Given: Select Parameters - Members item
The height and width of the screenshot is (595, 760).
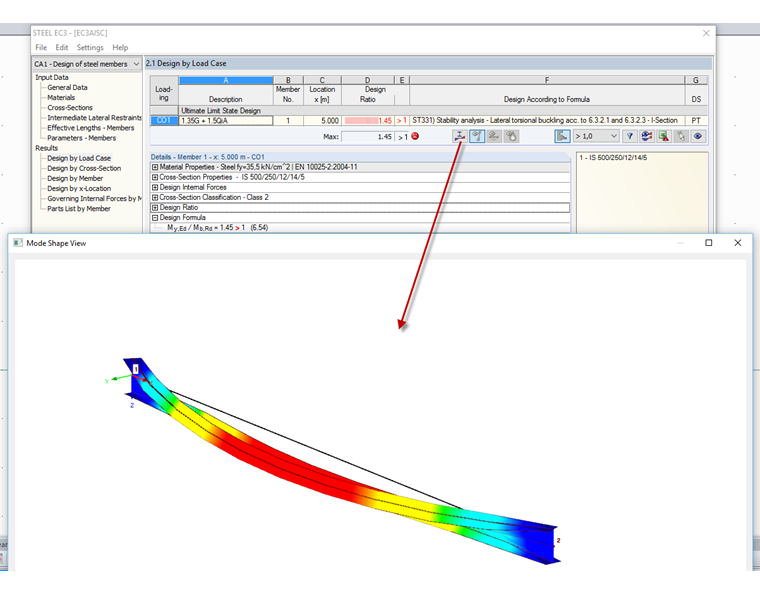Looking at the screenshot, I should click(81, 138).
